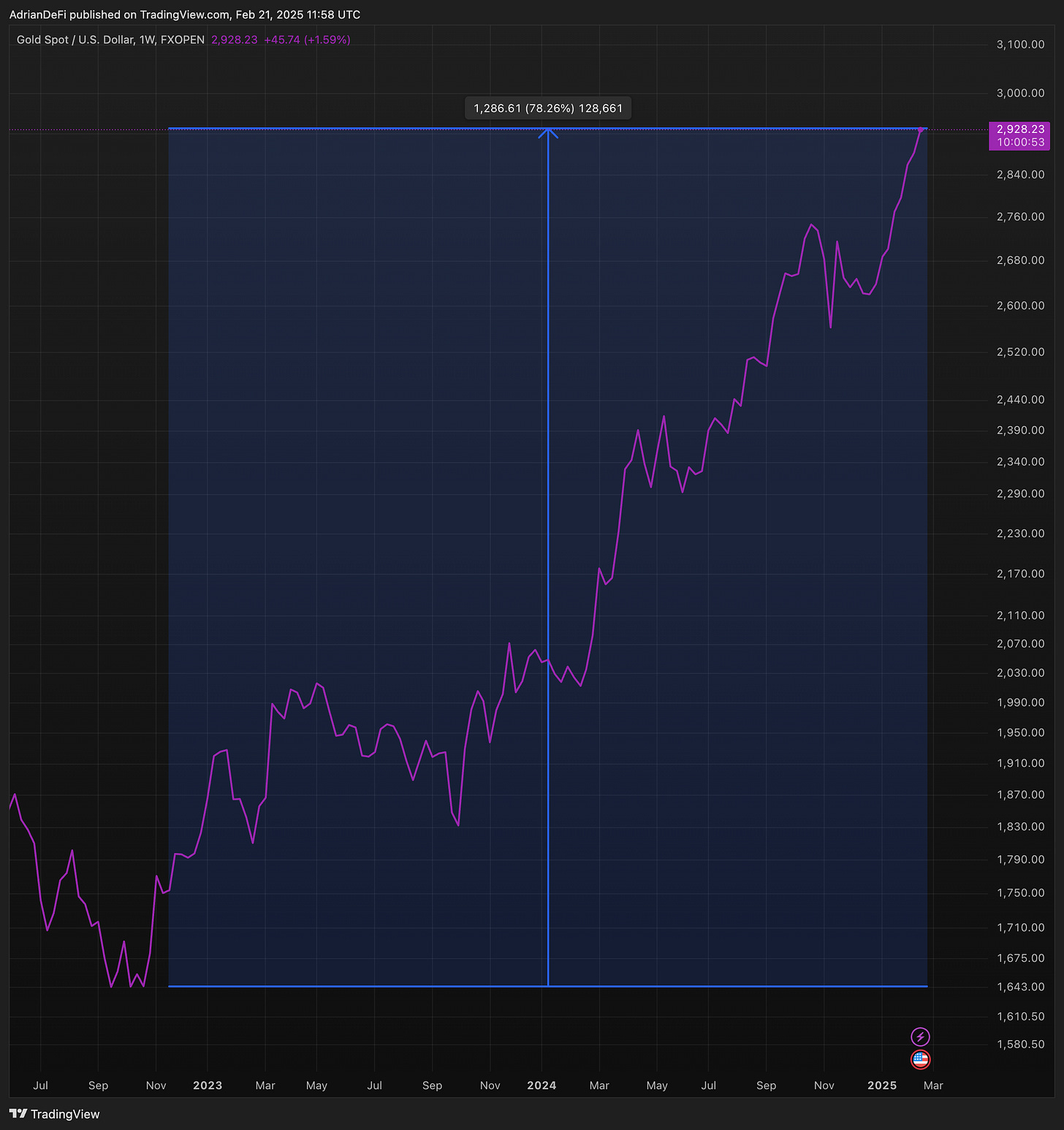1064x1130 pixels.
Task: Click the 1,750.00 price axis label
Action: [1020, 893]
